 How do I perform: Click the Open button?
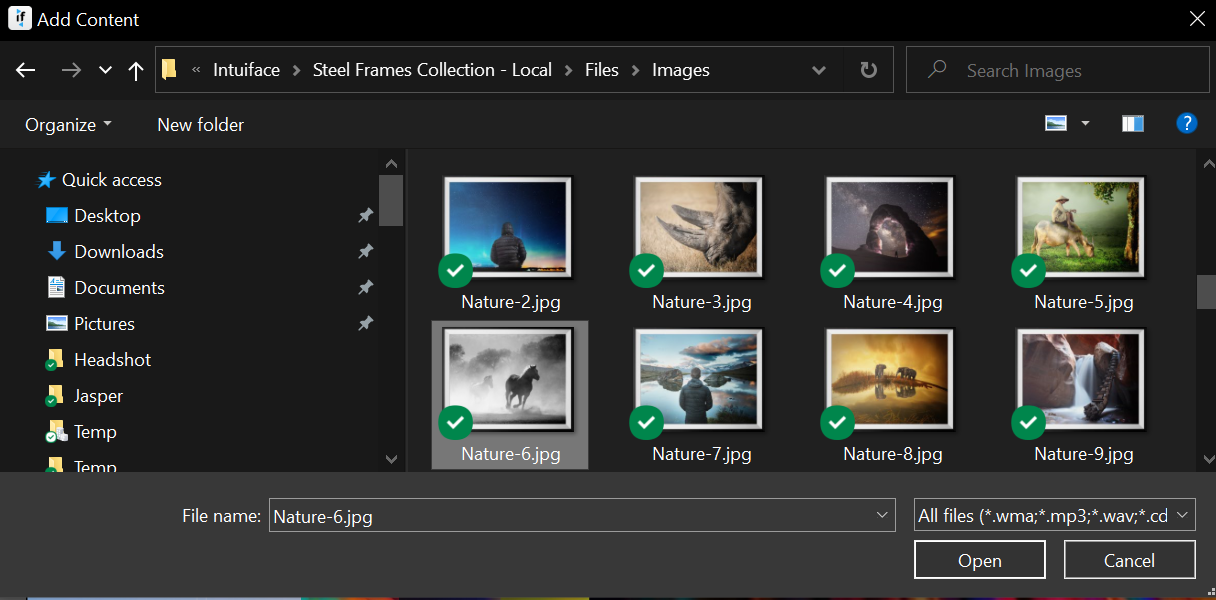tap(979, 560)
